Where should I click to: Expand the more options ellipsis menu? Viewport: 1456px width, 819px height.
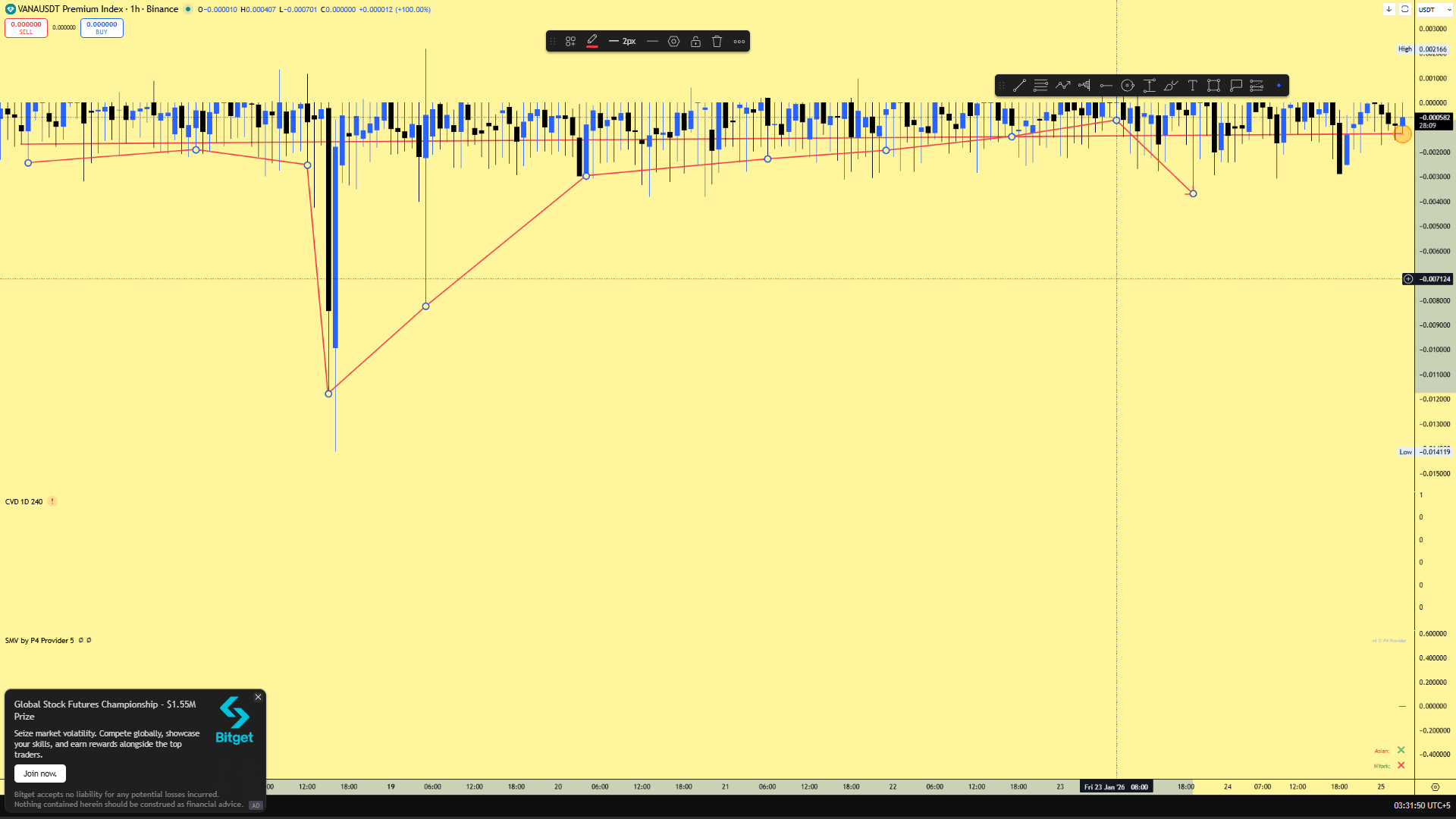point(739,42)
